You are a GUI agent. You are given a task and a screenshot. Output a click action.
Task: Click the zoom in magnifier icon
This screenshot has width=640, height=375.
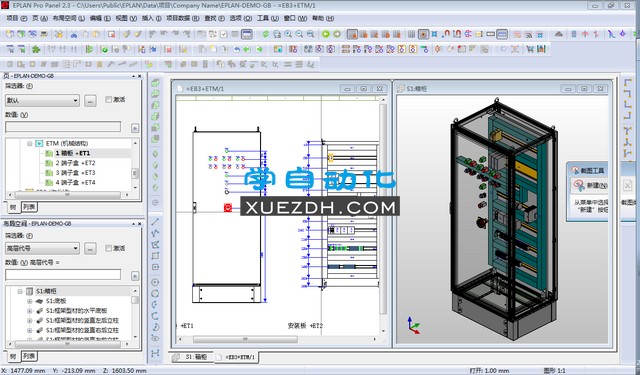click(x=288, y=34)
